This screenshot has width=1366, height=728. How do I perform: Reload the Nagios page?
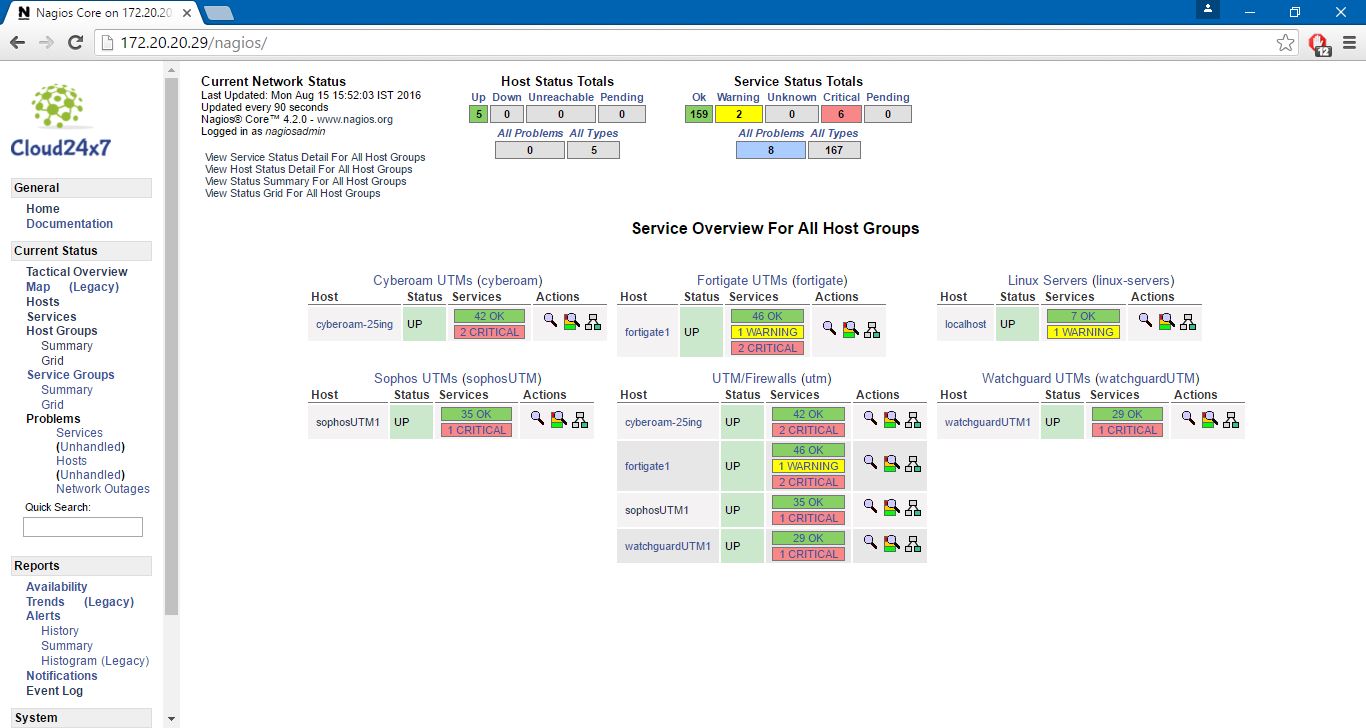(75, 43)
